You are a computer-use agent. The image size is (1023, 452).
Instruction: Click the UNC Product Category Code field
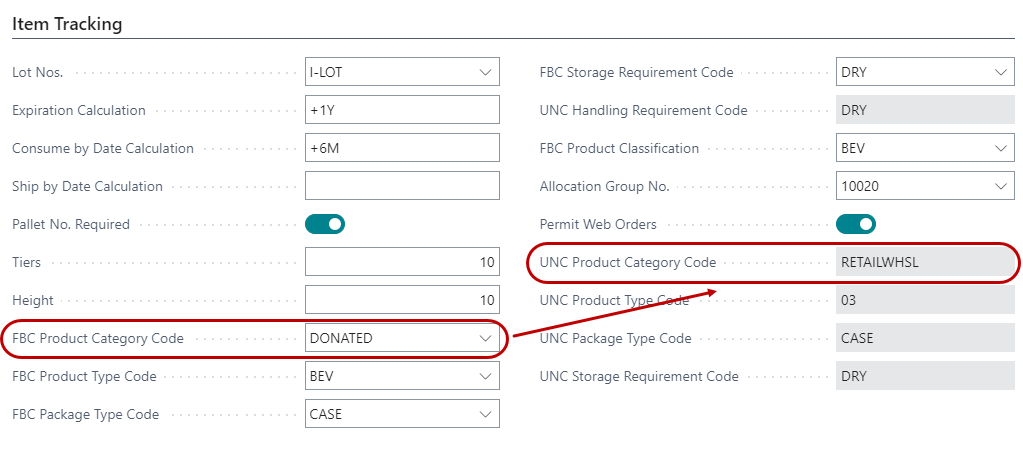(924, 262)
